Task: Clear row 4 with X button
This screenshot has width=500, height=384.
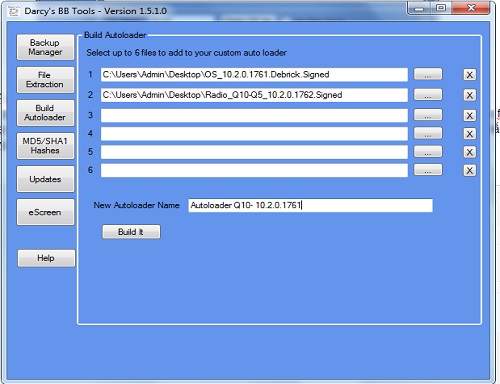Action: tap(470, 134)
